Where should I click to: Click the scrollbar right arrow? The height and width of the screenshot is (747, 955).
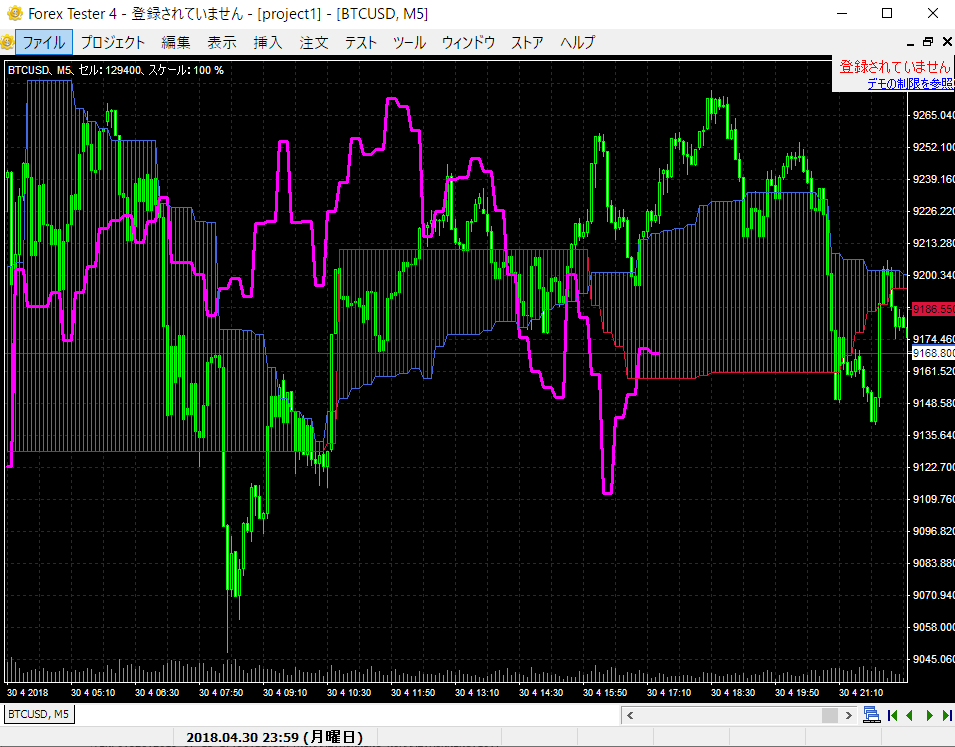coord(848,715)
